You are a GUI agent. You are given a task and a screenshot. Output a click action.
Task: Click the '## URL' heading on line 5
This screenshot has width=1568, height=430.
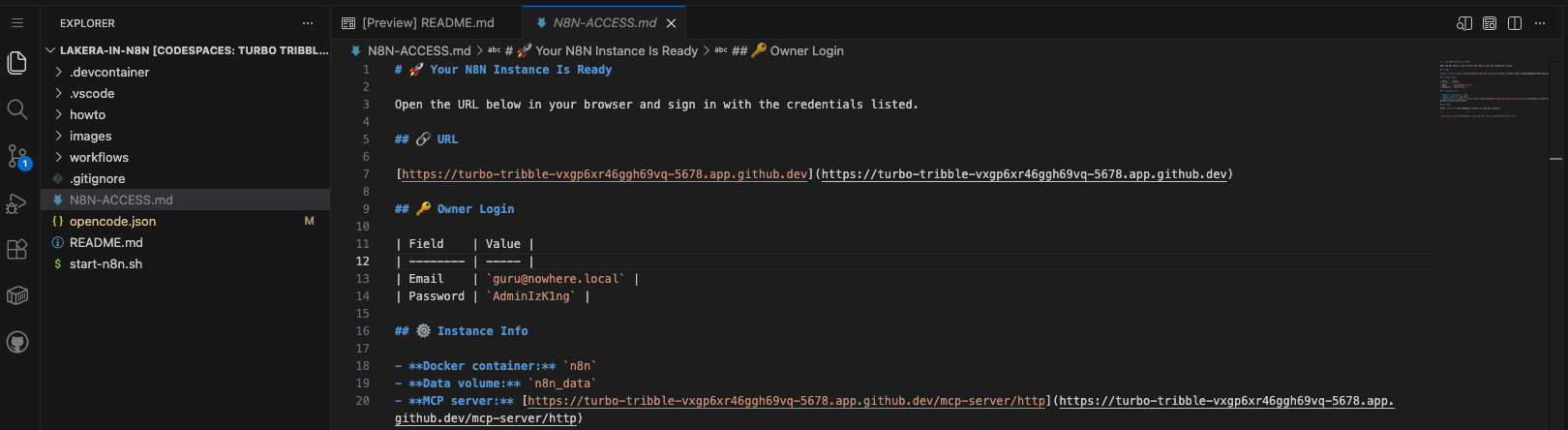(x=427, y=139)
